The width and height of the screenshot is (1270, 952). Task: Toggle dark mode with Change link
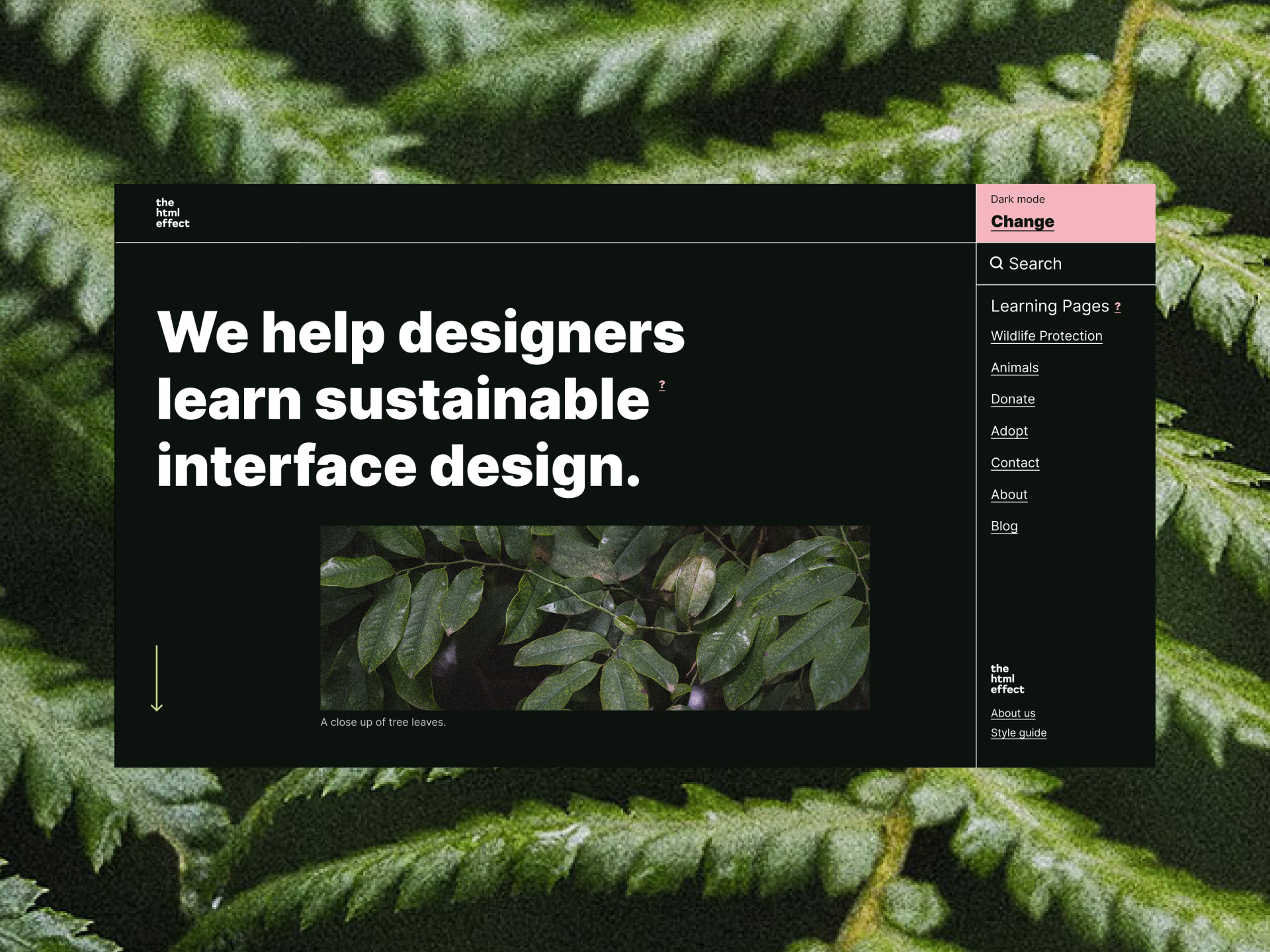1022,221
